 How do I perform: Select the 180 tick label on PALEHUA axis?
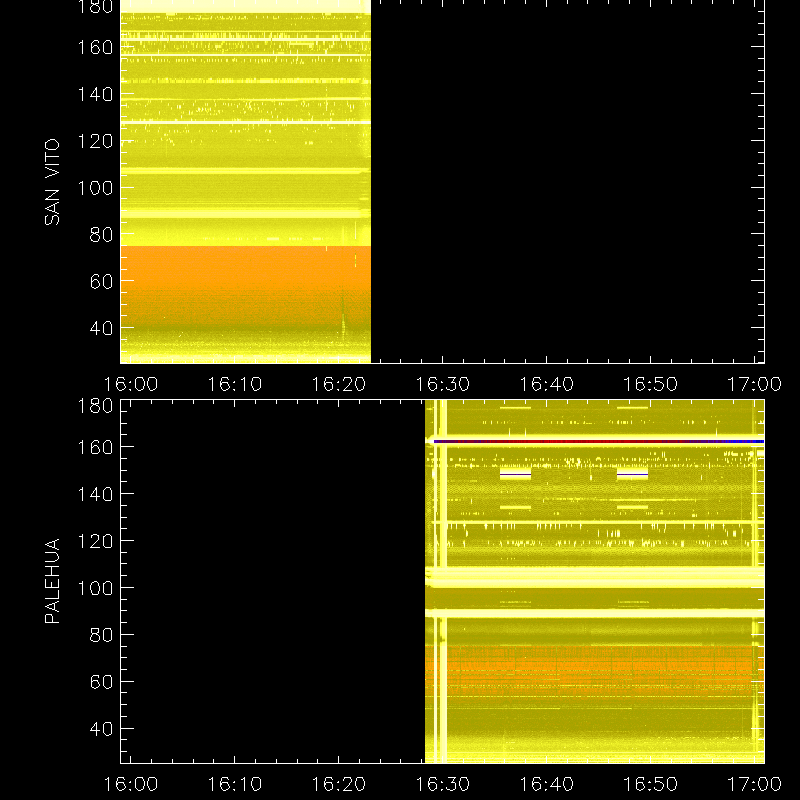[95, 406]
